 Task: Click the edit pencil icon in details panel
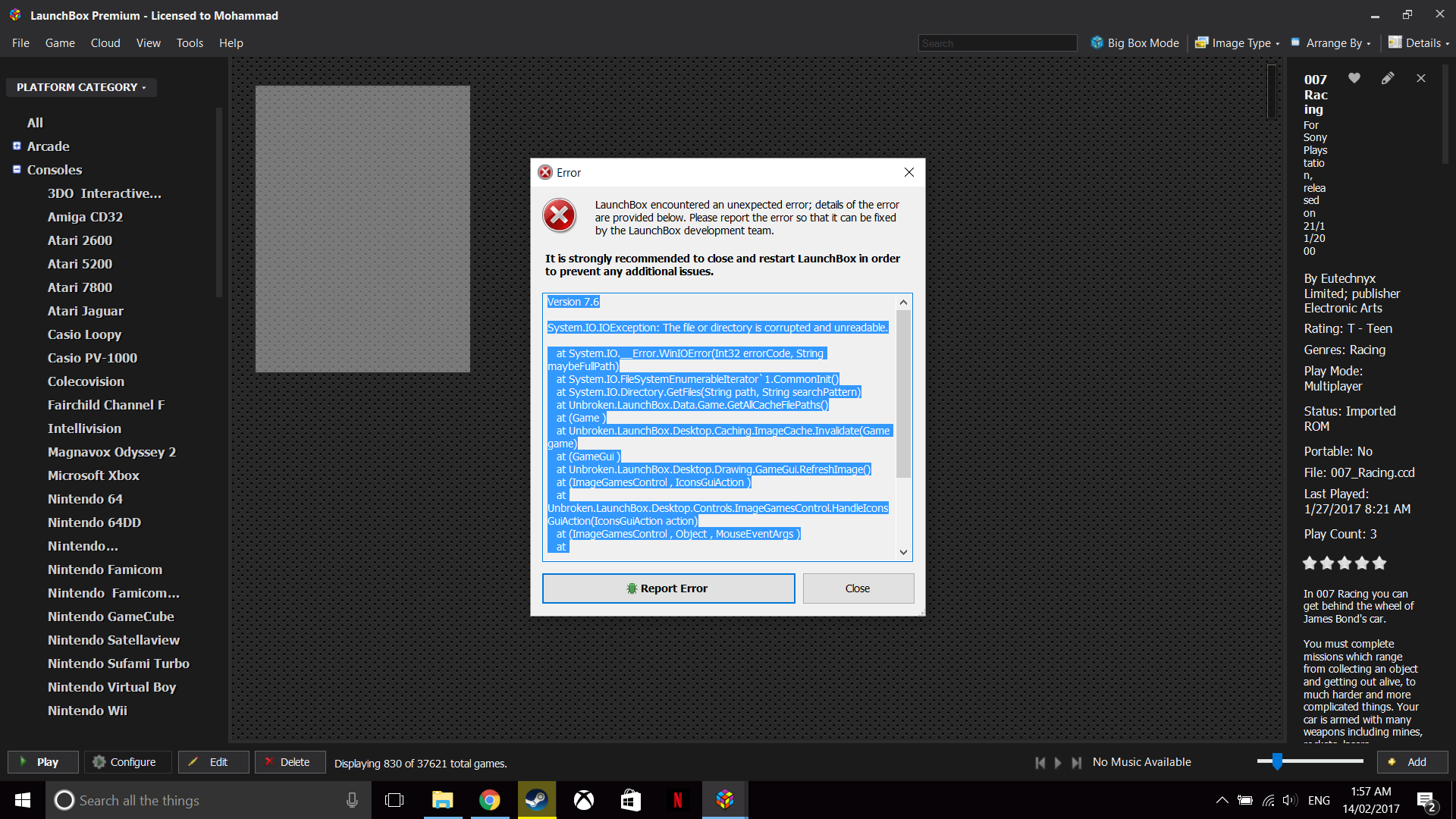pos(1388,78)
